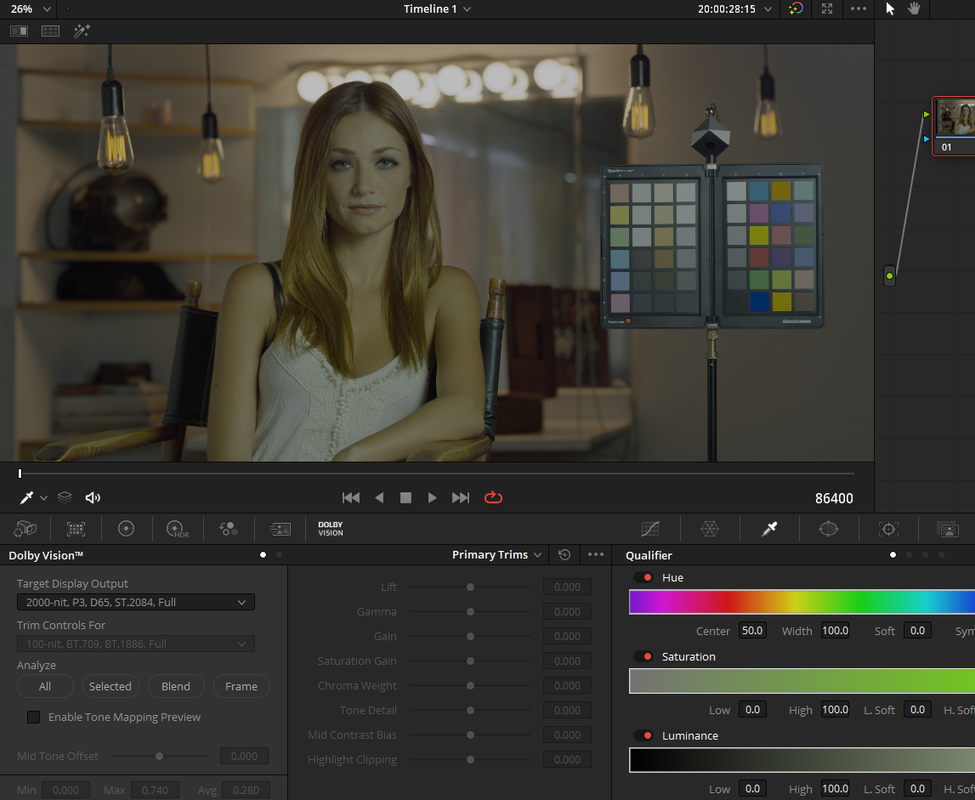Select the Qualifier eyedropper palette icon
This screenshot has width=975, height=800.
tap(769, 529)
